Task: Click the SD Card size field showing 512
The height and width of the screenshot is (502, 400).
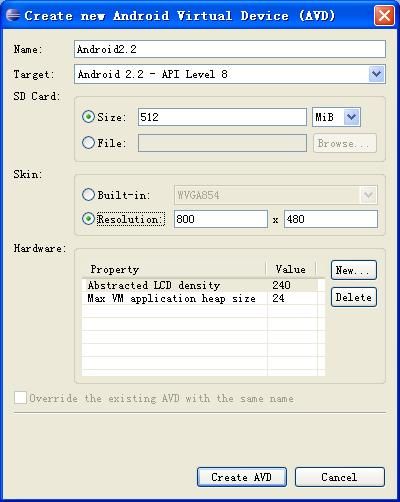Action: [x=222, y=117]
